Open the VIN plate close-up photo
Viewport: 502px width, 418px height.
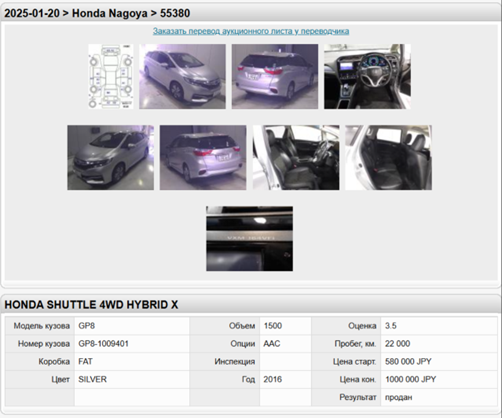(249, 239)
